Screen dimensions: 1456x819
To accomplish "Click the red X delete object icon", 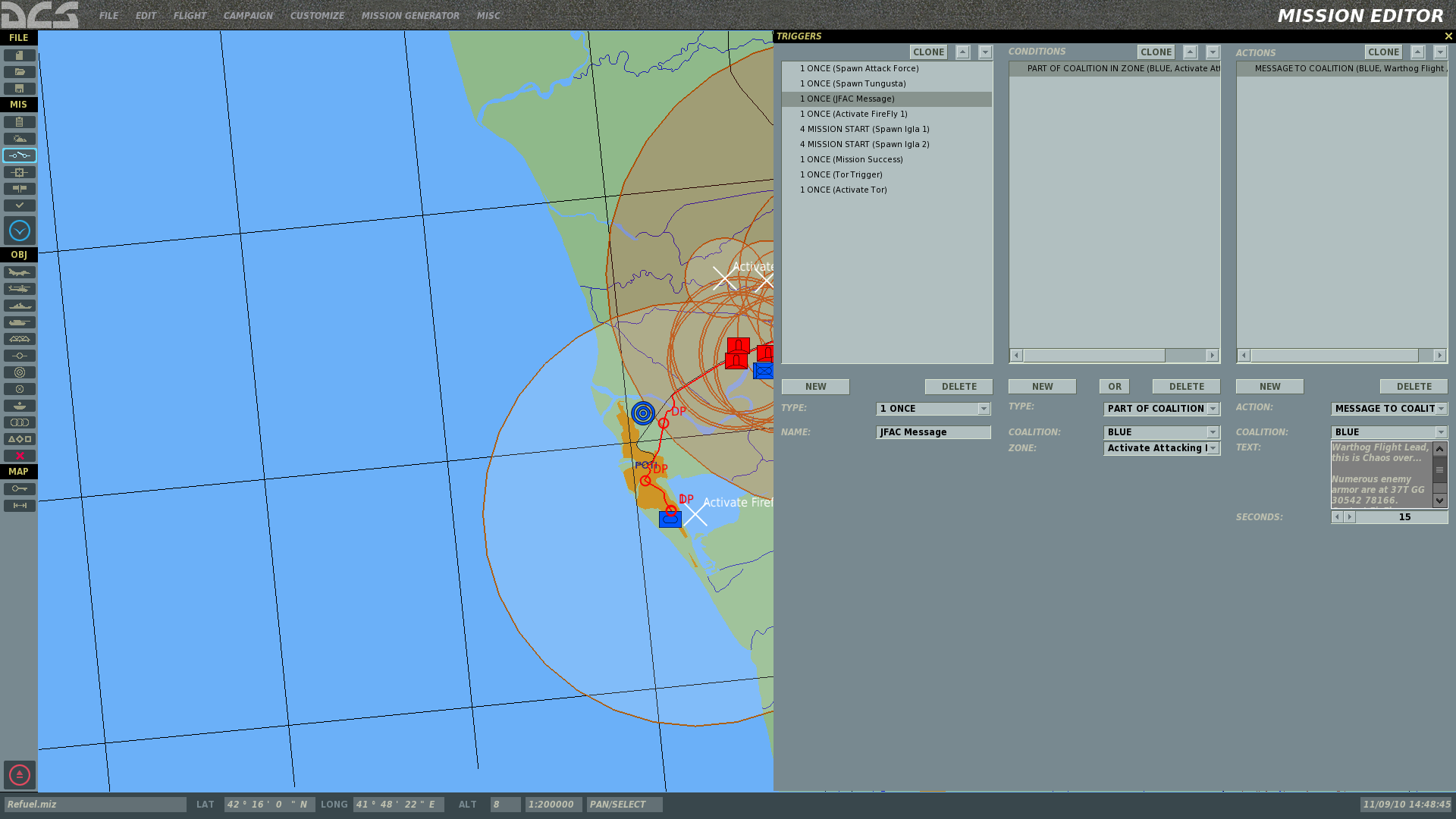I will coord(20,456).
